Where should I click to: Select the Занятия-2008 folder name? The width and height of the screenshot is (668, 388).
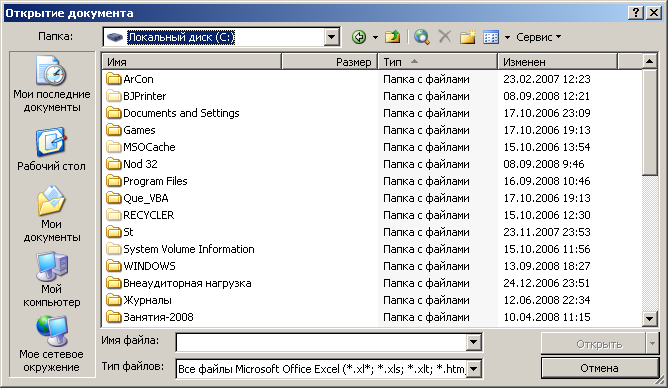(158, 317)
